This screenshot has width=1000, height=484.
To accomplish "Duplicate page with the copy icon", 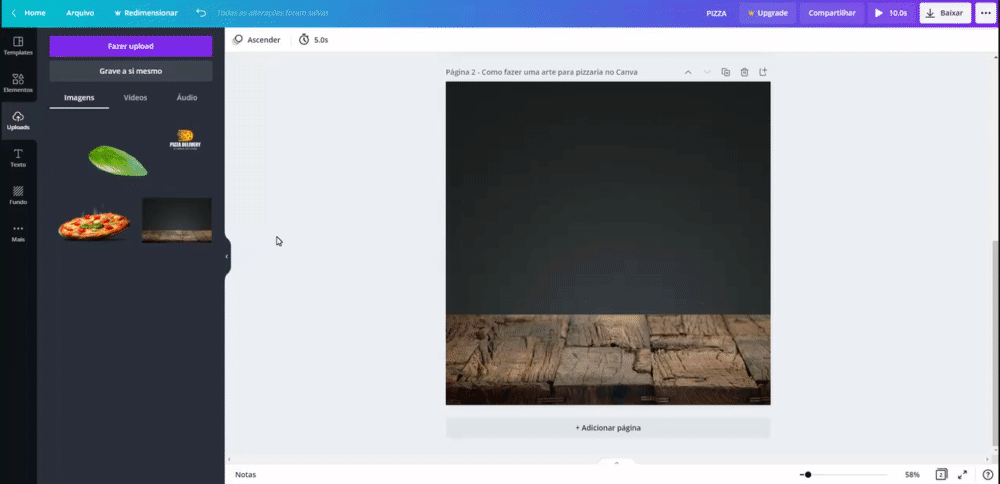I will coord(725,72).
